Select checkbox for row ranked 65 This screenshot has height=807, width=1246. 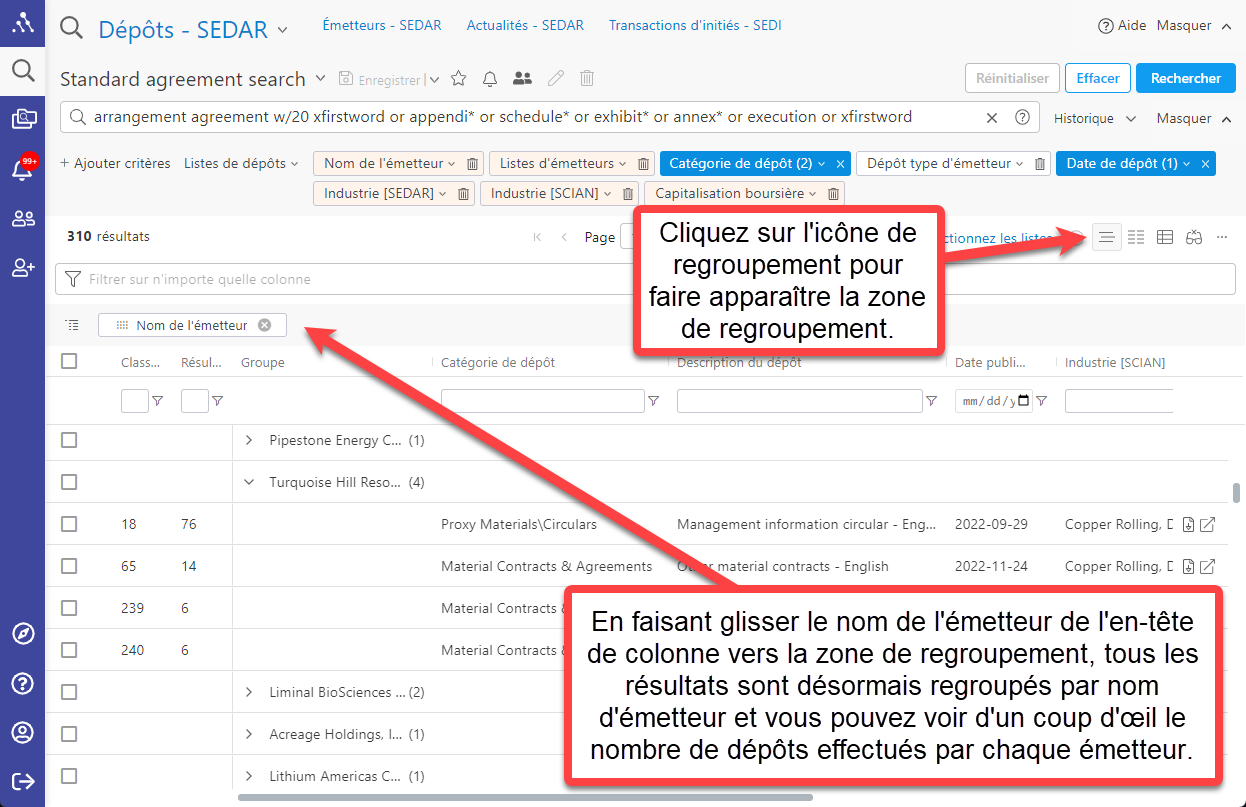coord(69,566)
